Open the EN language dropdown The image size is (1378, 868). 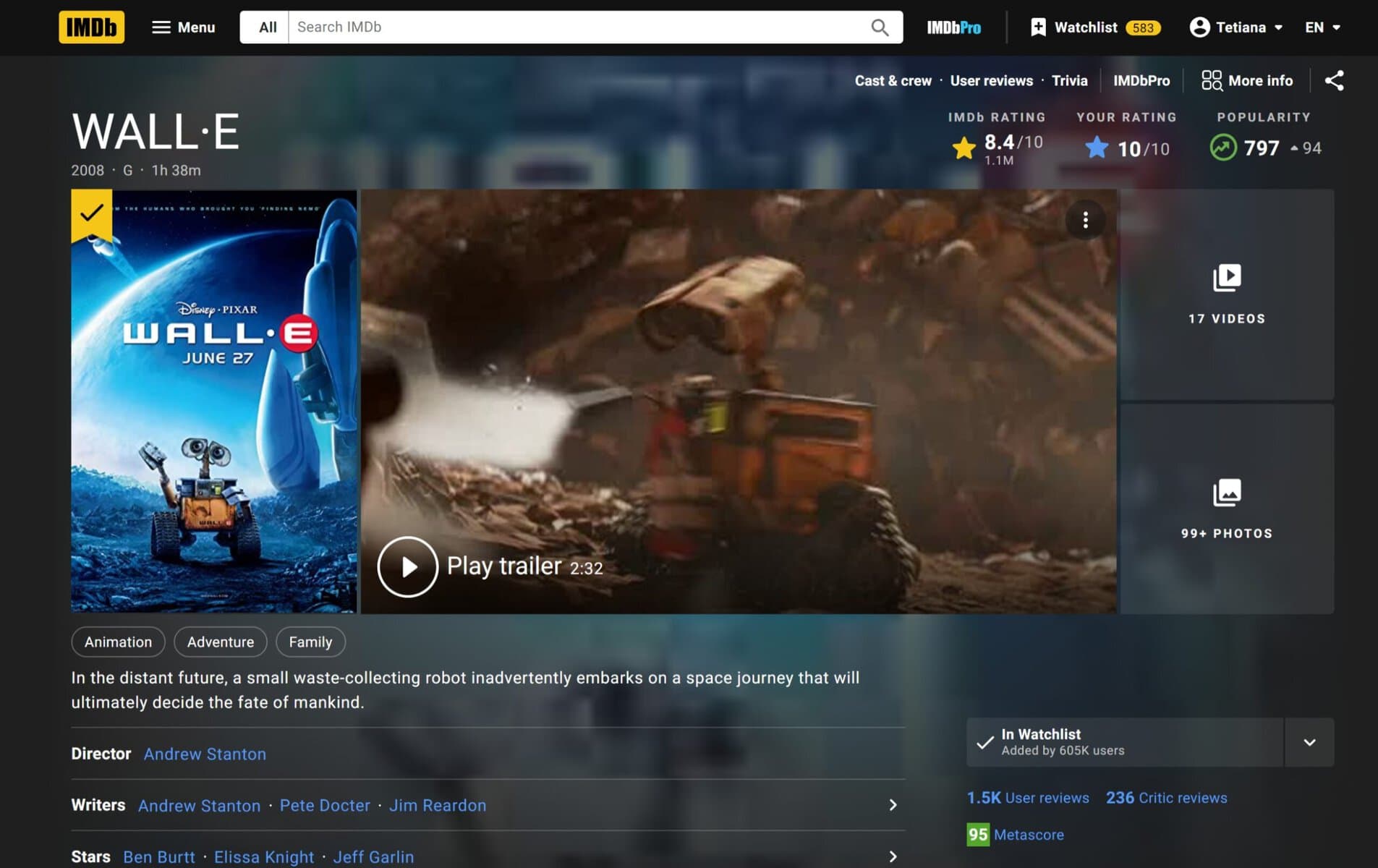tap(1322, 27)
